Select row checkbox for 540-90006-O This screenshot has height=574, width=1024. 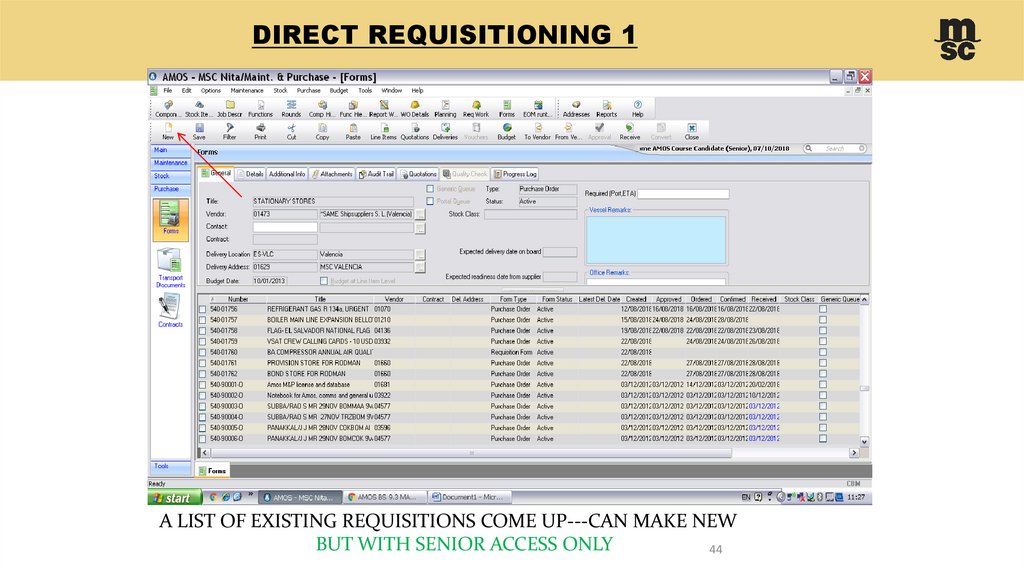(202, 439)
